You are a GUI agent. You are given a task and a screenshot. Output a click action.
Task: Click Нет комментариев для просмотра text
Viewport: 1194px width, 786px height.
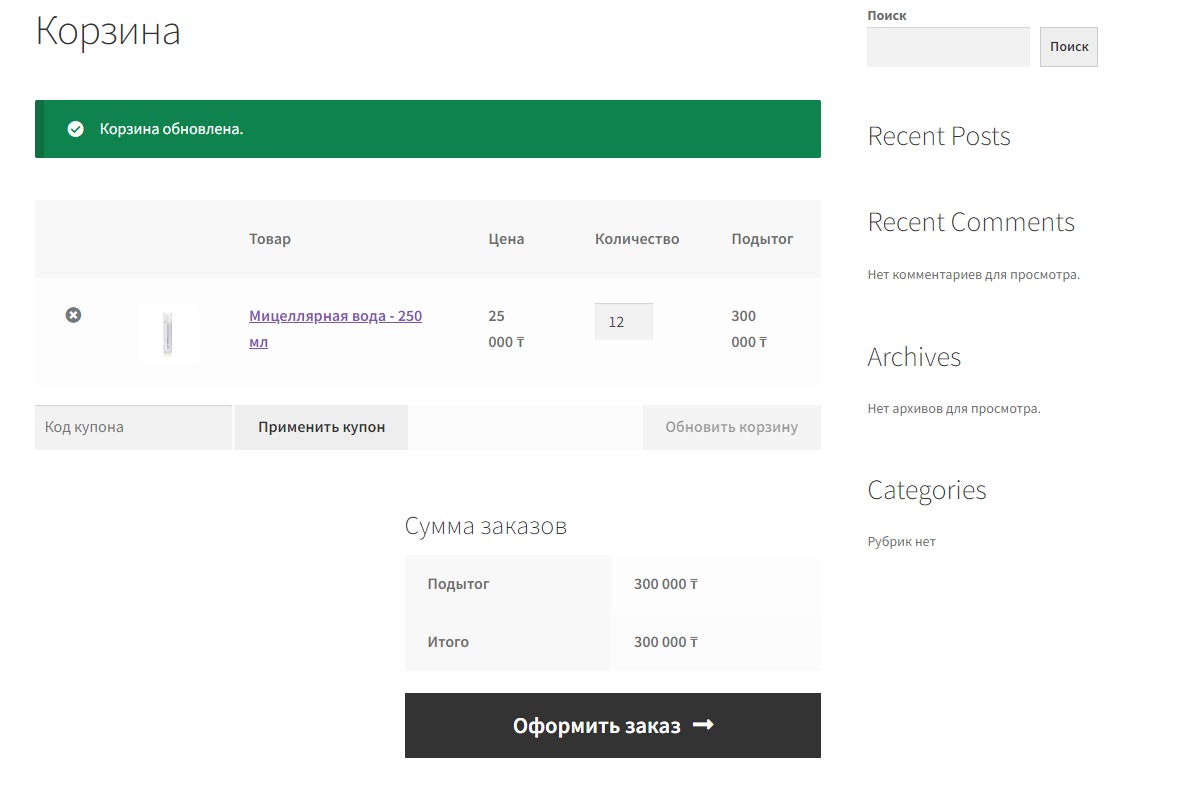973,275
